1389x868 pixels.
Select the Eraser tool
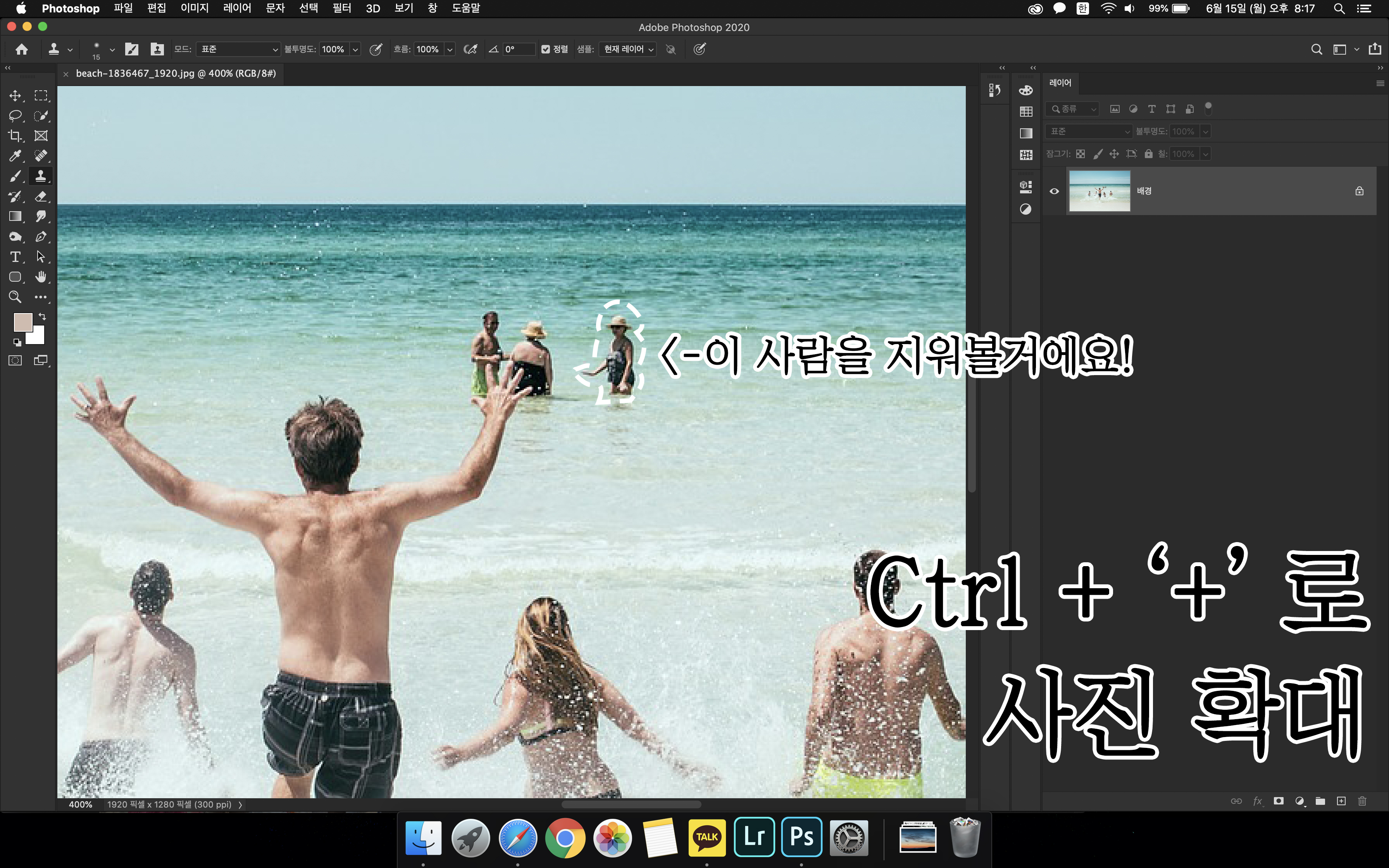(41, 196)
